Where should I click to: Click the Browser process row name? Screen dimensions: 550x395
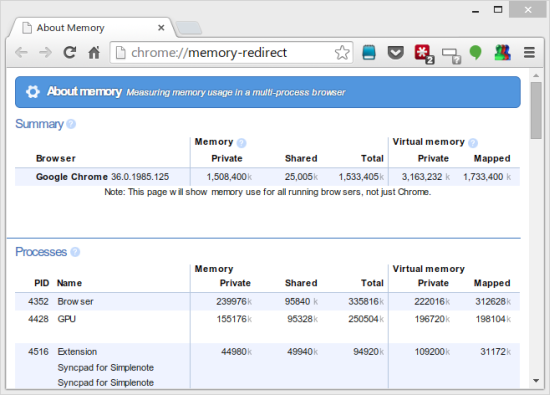pyautogui.click(x=75, y=301)
